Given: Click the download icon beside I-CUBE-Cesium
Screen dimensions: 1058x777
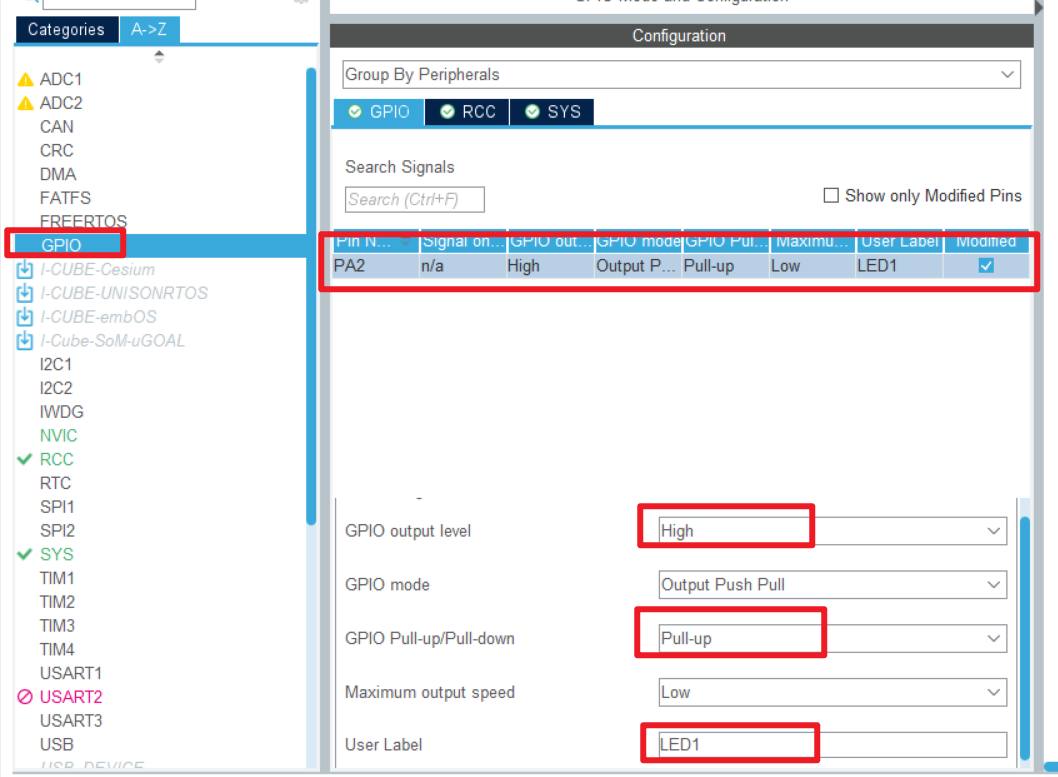Looking at the screenshot, I should click(24, 270).
